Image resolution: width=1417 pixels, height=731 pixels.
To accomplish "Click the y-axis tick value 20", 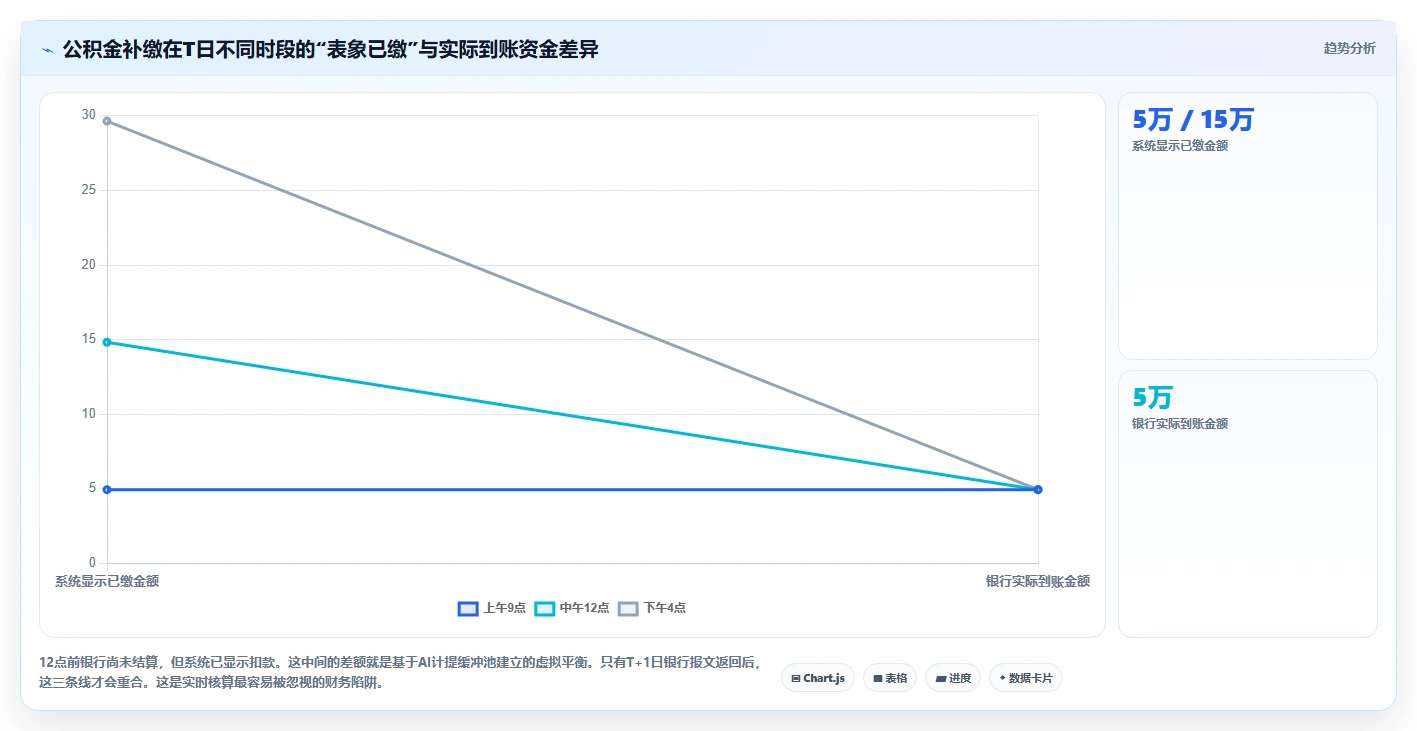I will [89, 265].
